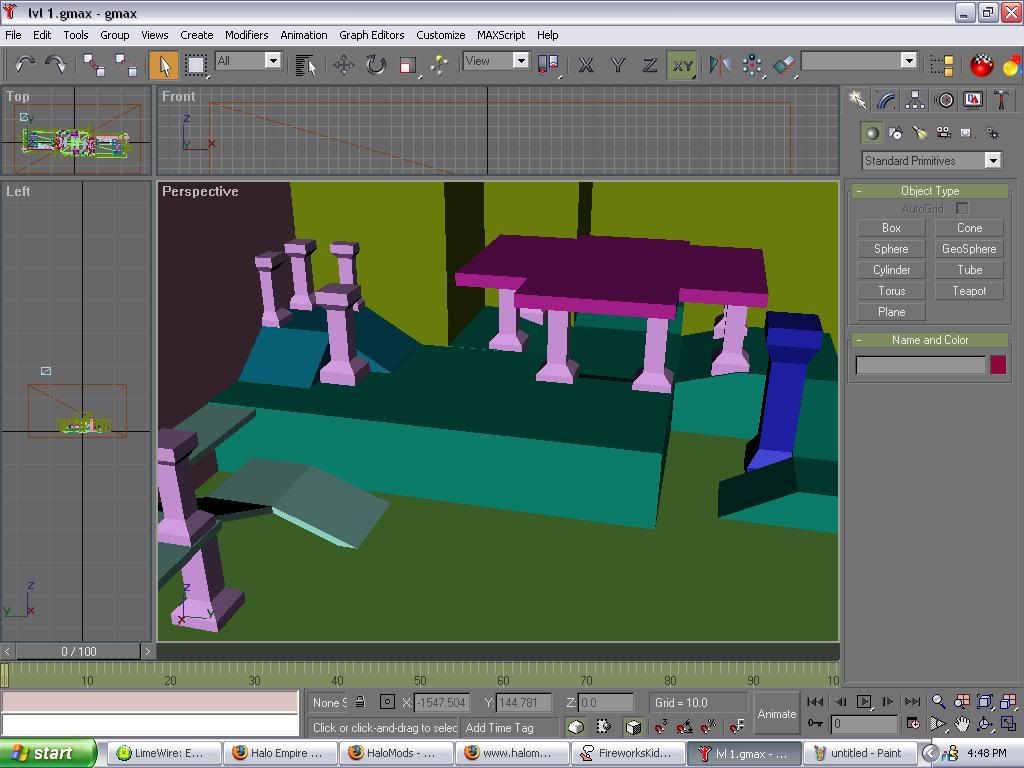Activate the Select and Manipulate tool
Viewport: 1024px width, 768px height.
440,65
